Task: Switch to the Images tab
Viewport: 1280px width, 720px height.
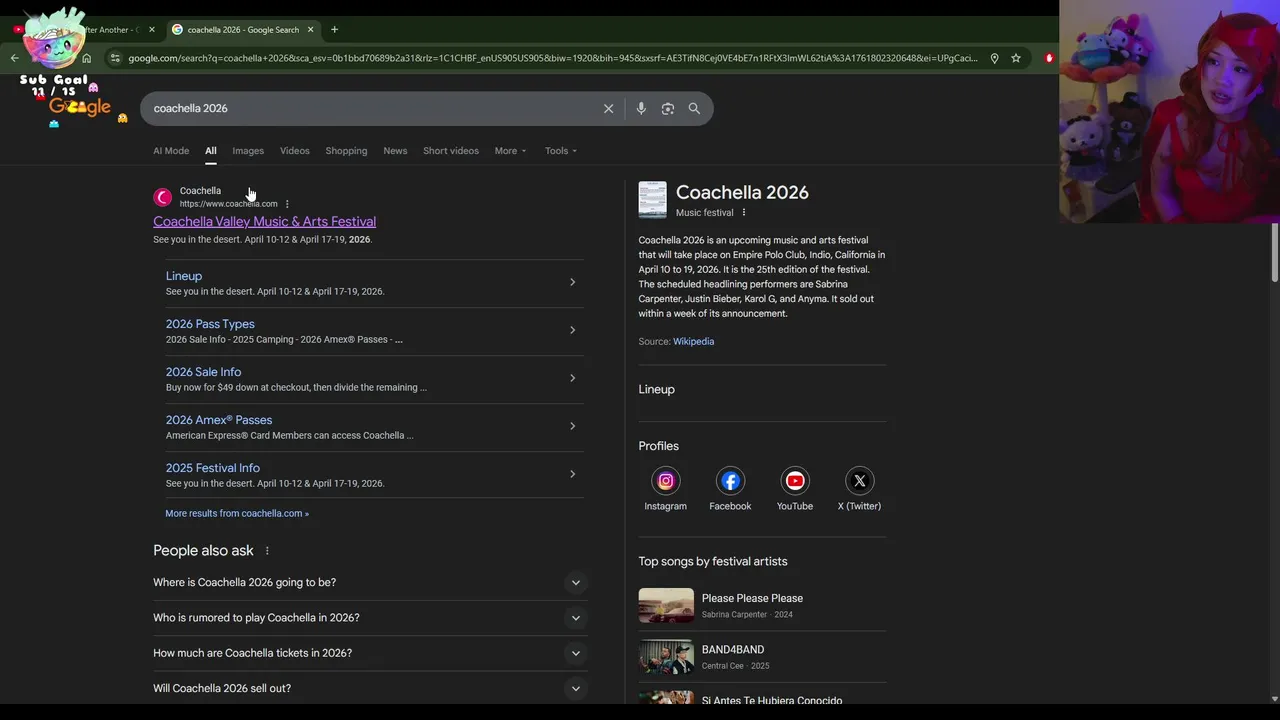Action: [x=248, y=151]
